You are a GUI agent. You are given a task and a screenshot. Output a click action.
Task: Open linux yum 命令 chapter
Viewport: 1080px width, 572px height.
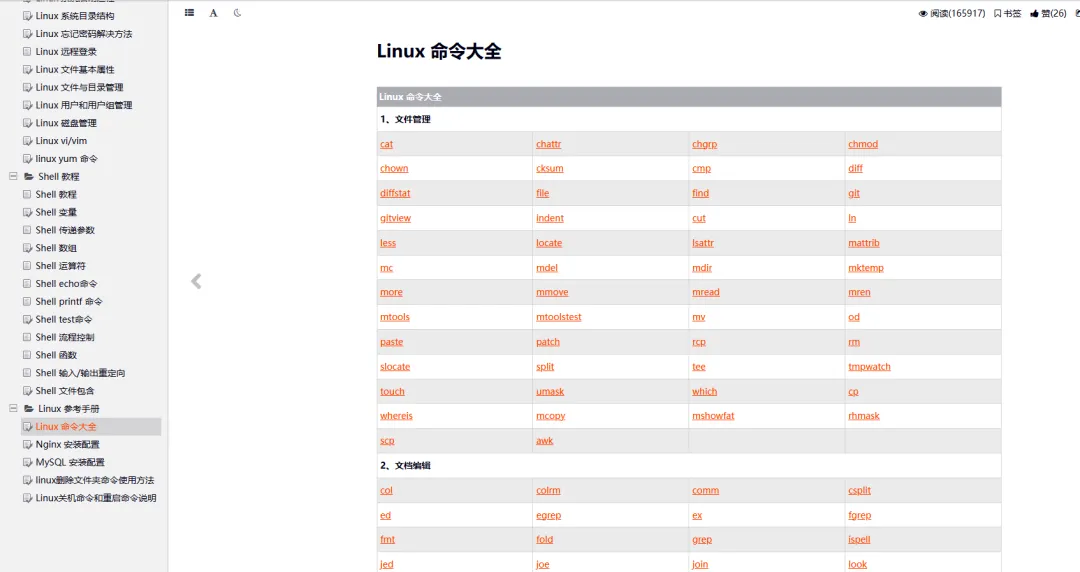(67, 159)
